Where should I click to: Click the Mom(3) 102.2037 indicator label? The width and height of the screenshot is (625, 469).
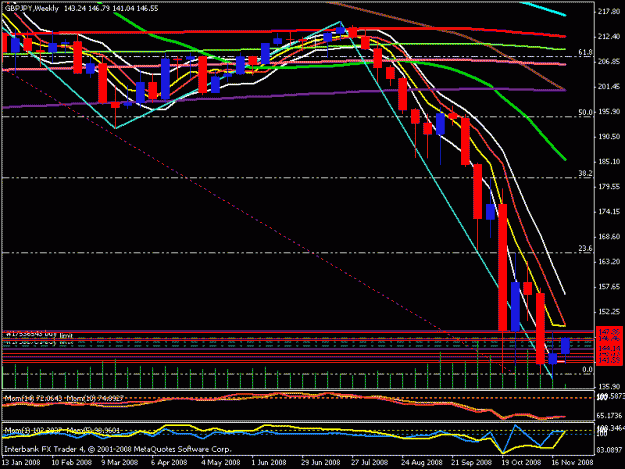[32, 431]
